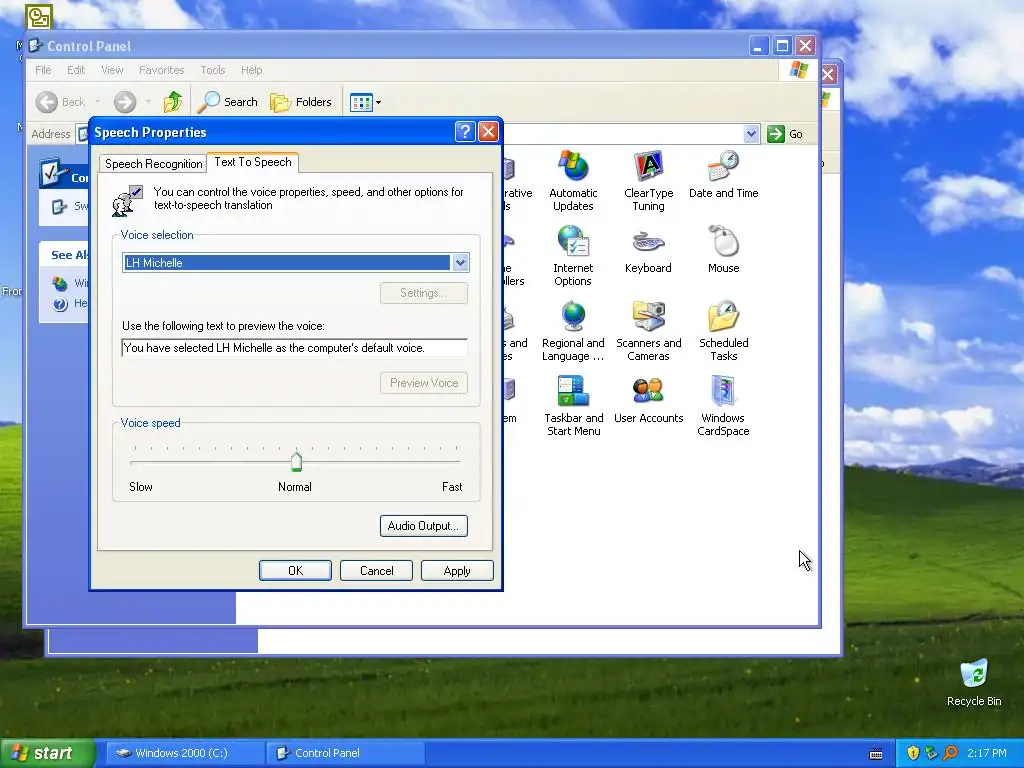
Task: Open the ClearType Tuning icon
Action: [x=648, y=181]
